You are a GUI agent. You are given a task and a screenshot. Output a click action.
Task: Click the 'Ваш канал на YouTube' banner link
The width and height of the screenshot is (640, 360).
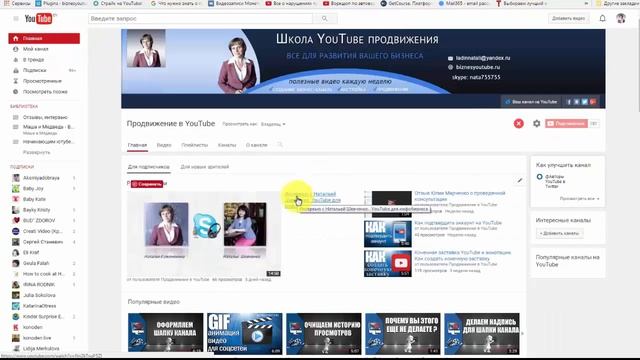(x=531, y=102)
